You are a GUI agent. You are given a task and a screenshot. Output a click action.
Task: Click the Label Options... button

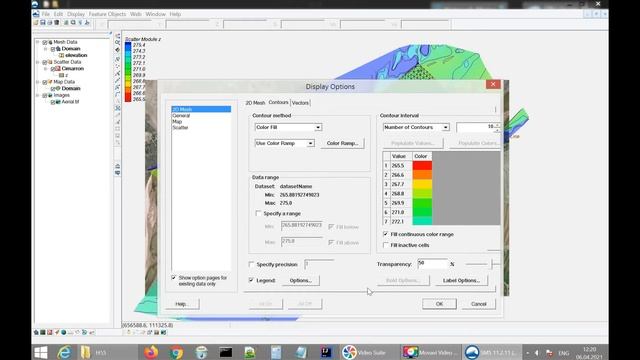(461, 280)
